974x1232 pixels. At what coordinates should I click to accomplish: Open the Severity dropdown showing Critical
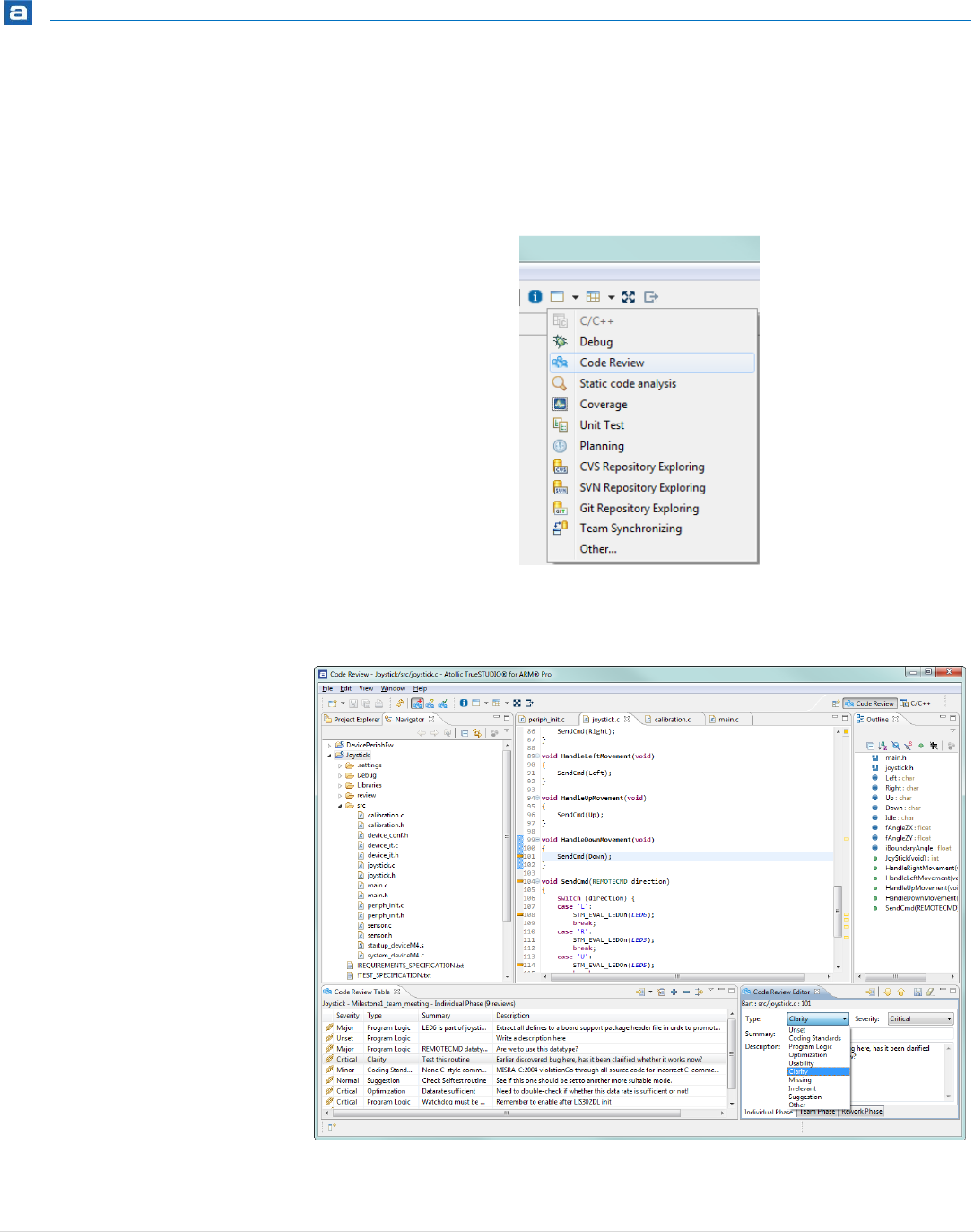(x=920, y=1018)
